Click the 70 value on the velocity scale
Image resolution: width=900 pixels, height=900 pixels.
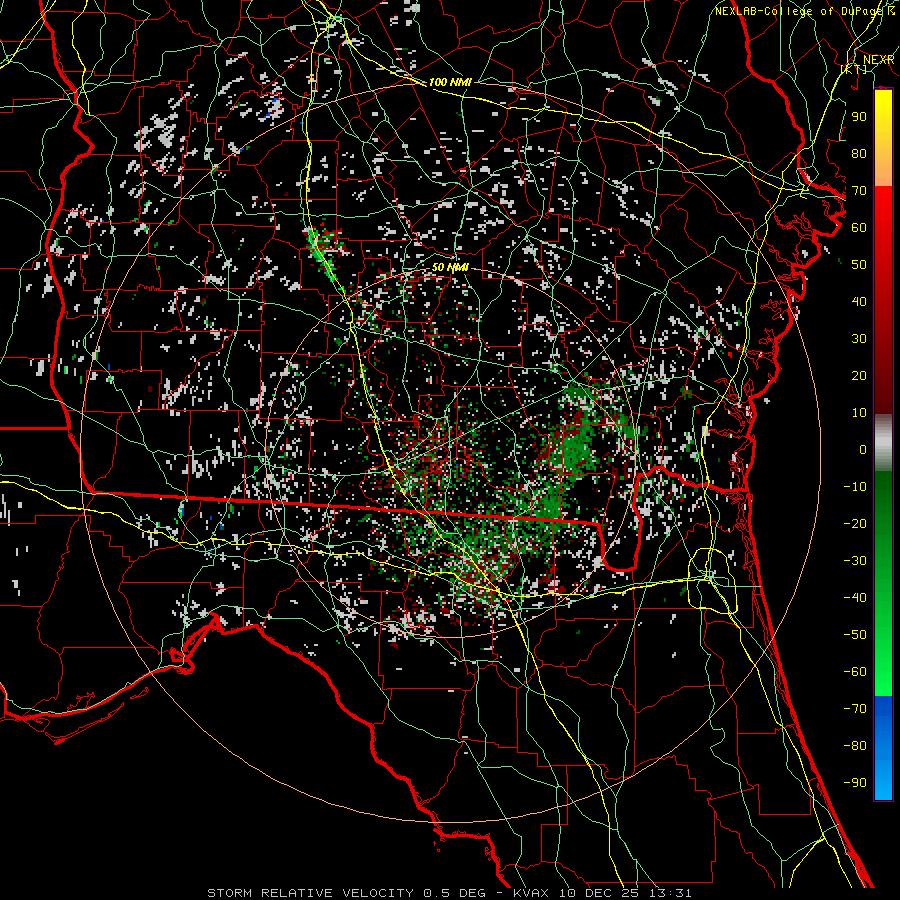(859, 191)
